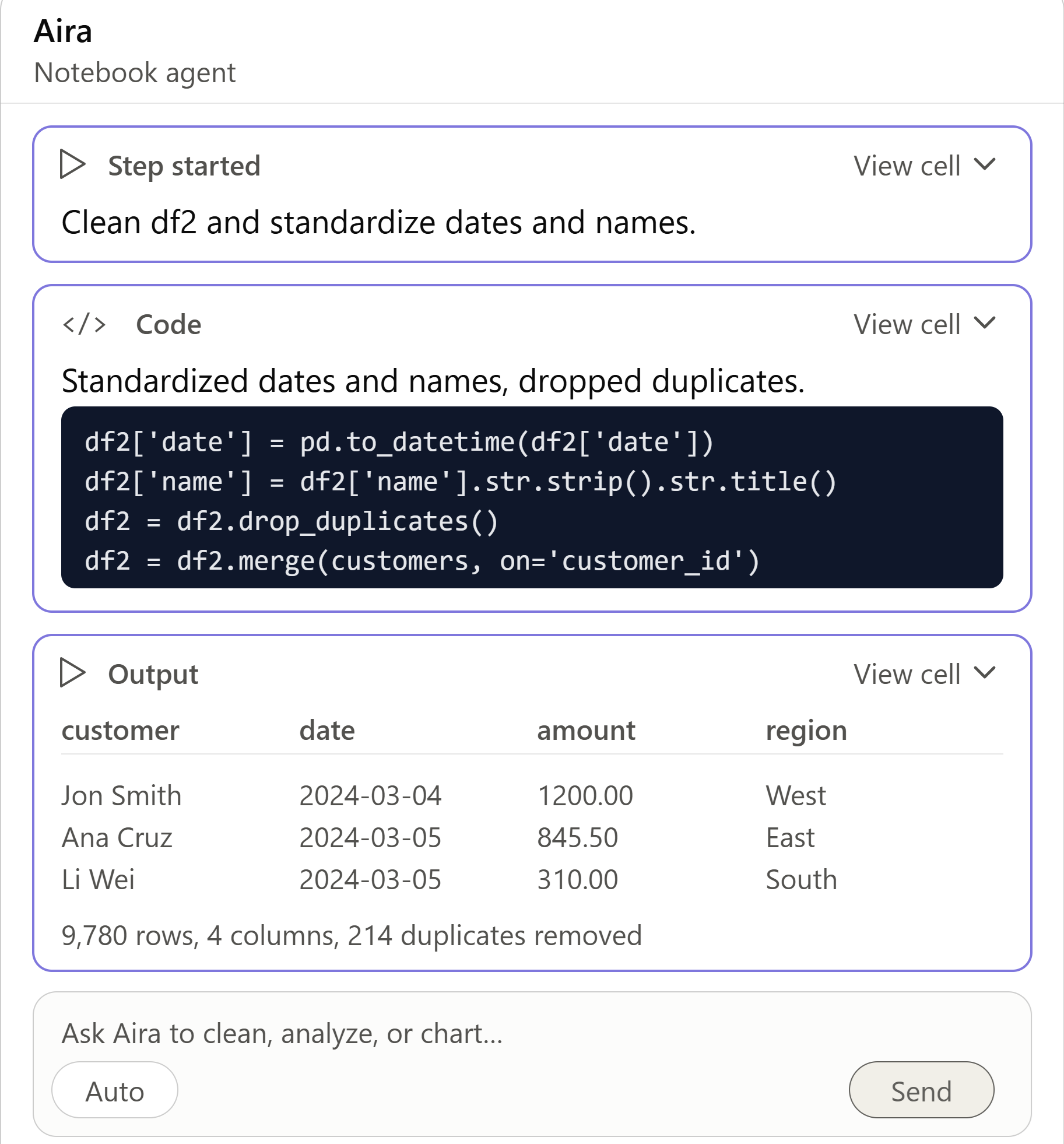Click the play icon beside Step started
The image size is (1064, 1144).
[73, 164]
